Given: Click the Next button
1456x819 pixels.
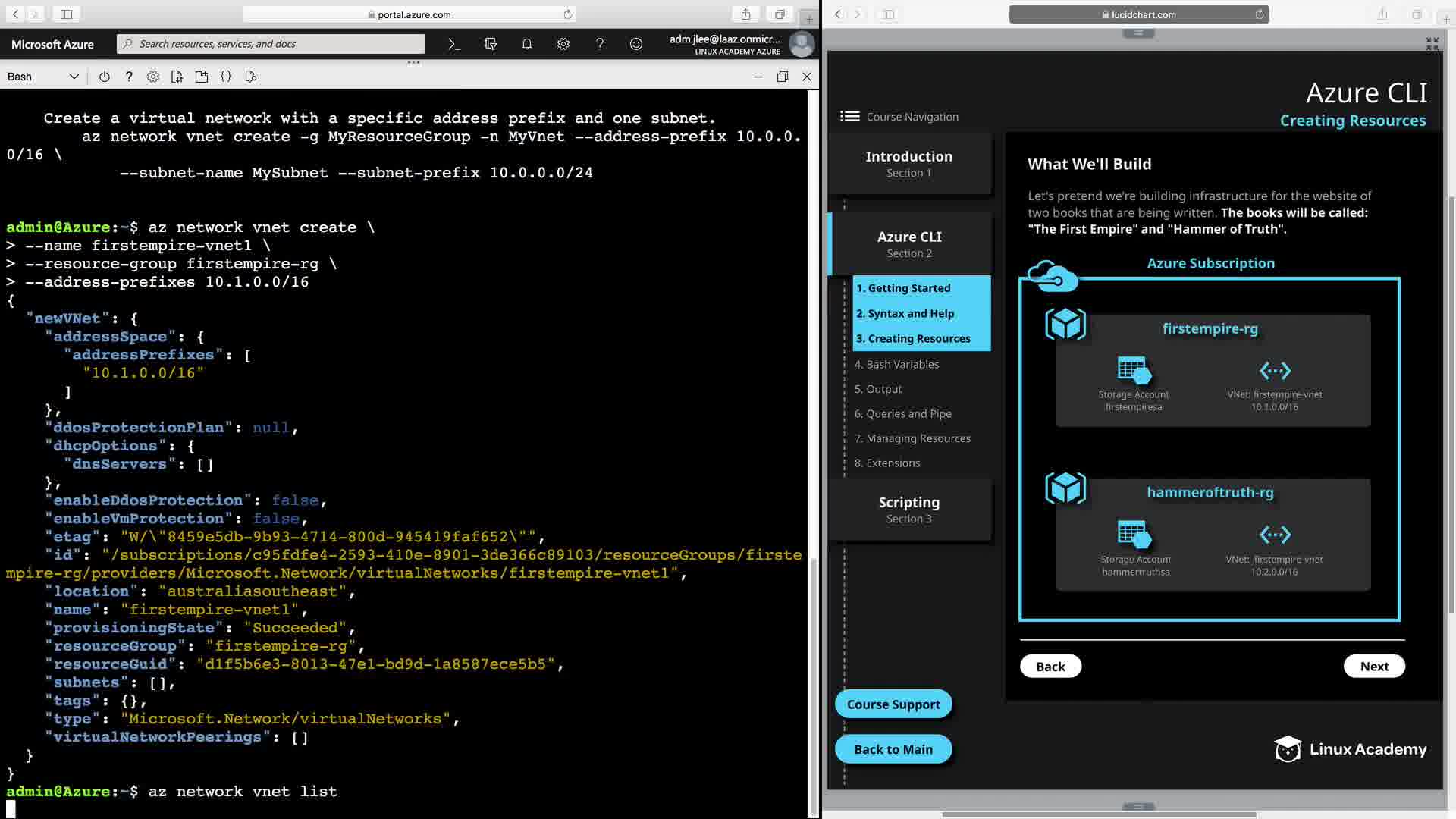Looking at the screenshot, I should click(x=1374, y=666).
